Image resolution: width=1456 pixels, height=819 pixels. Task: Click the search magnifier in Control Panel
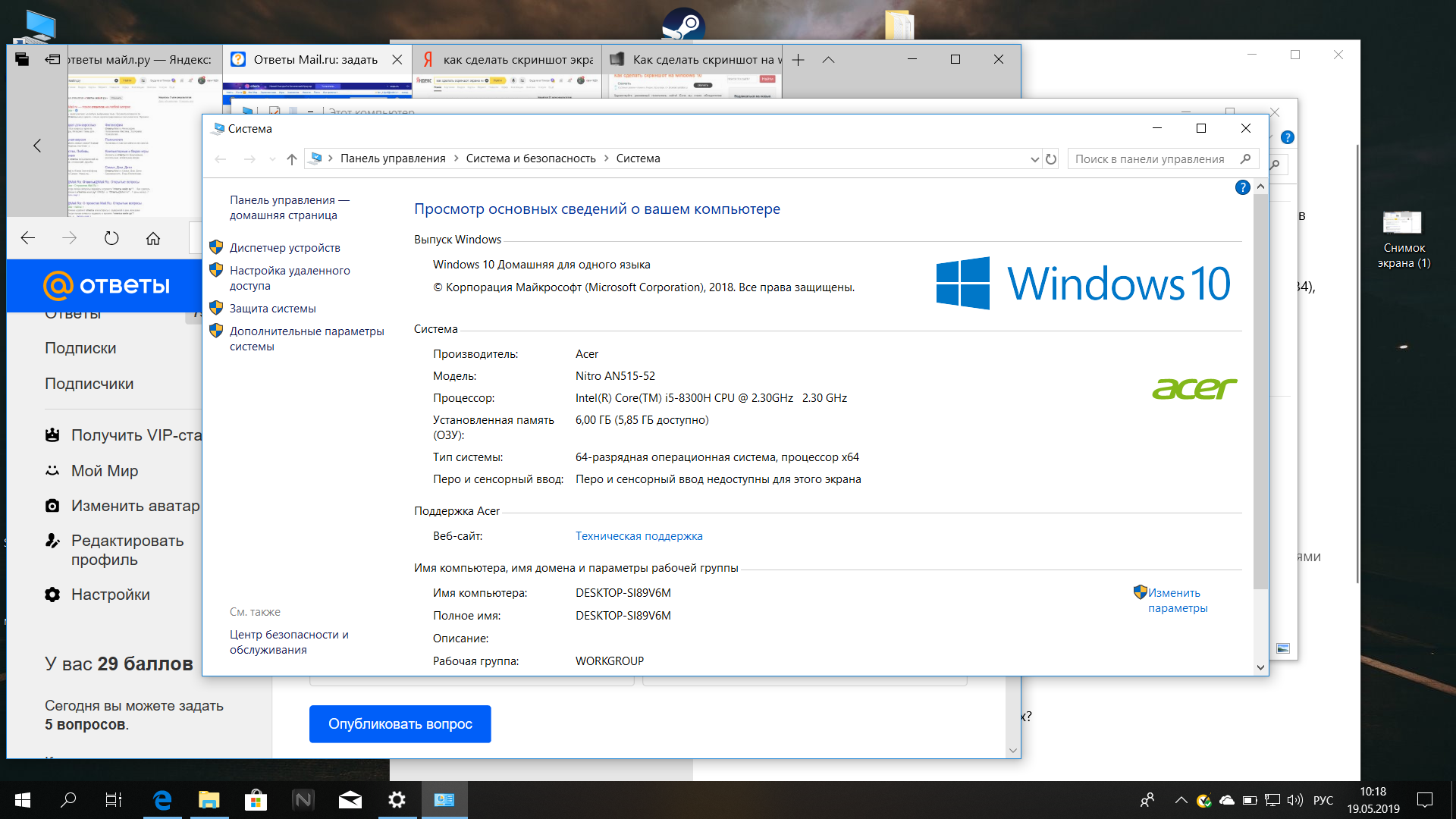(x=1245, y=158)
